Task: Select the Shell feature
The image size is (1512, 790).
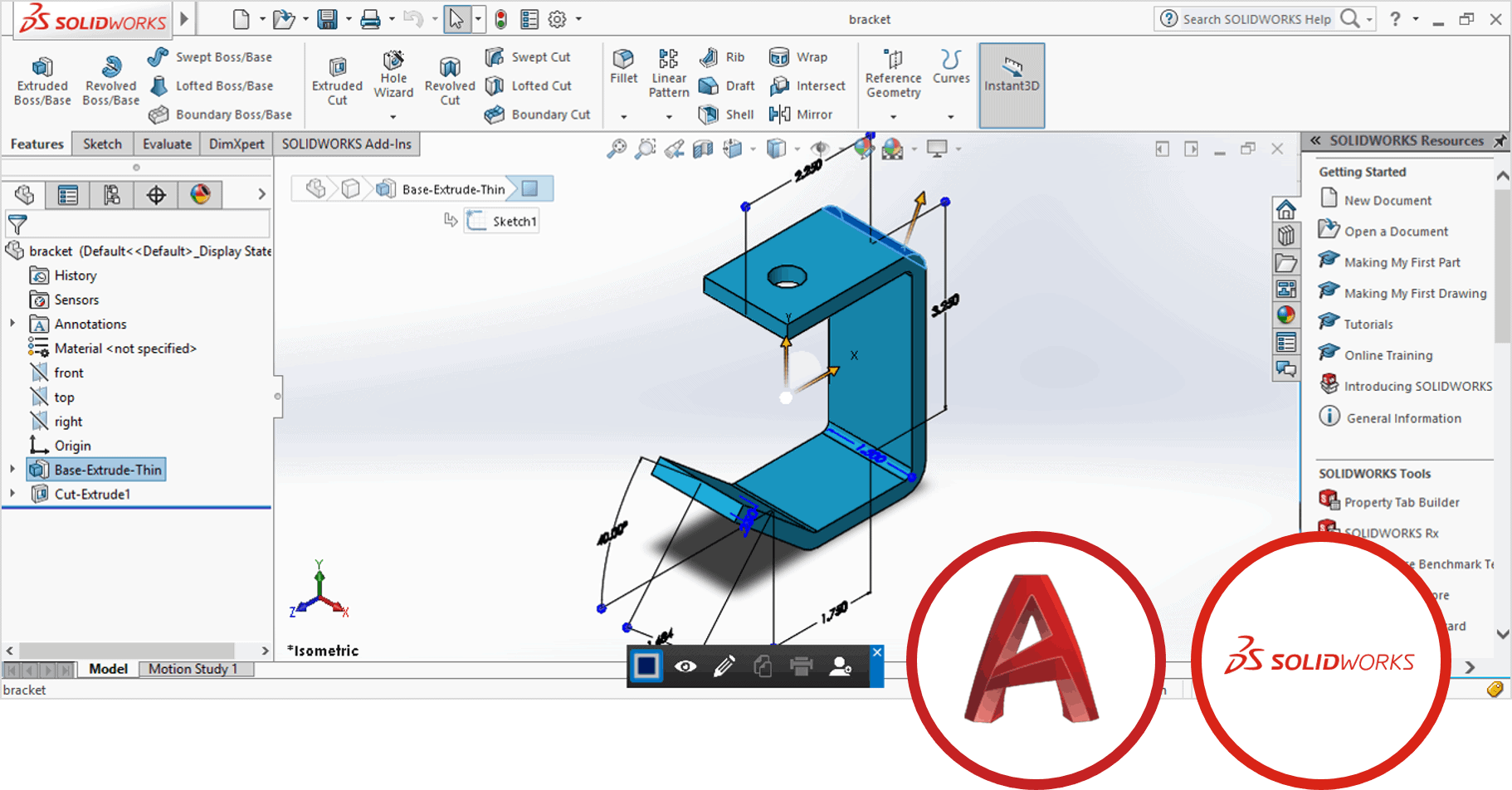Action: (726, 115)
